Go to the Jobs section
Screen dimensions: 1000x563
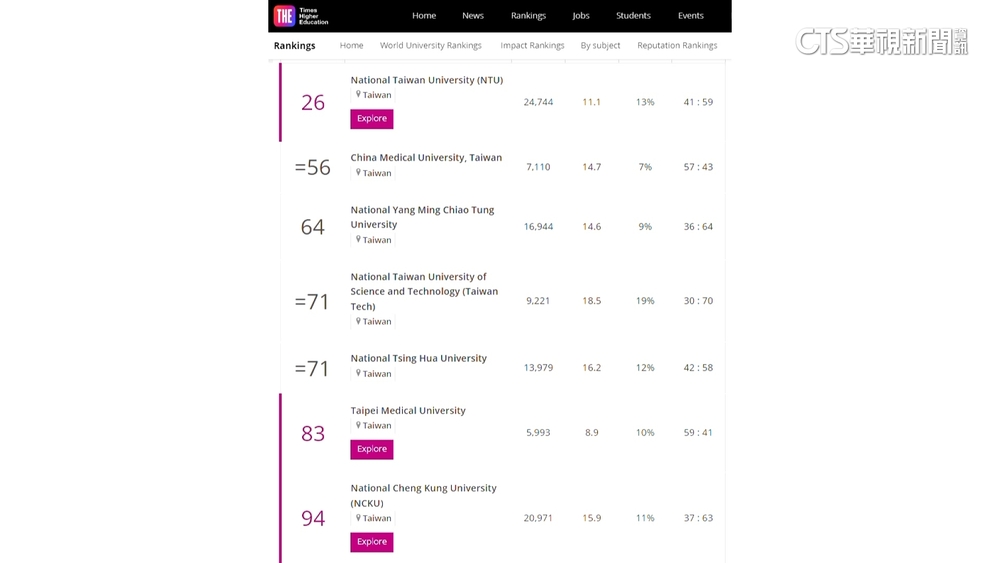[x=581, y=16]
